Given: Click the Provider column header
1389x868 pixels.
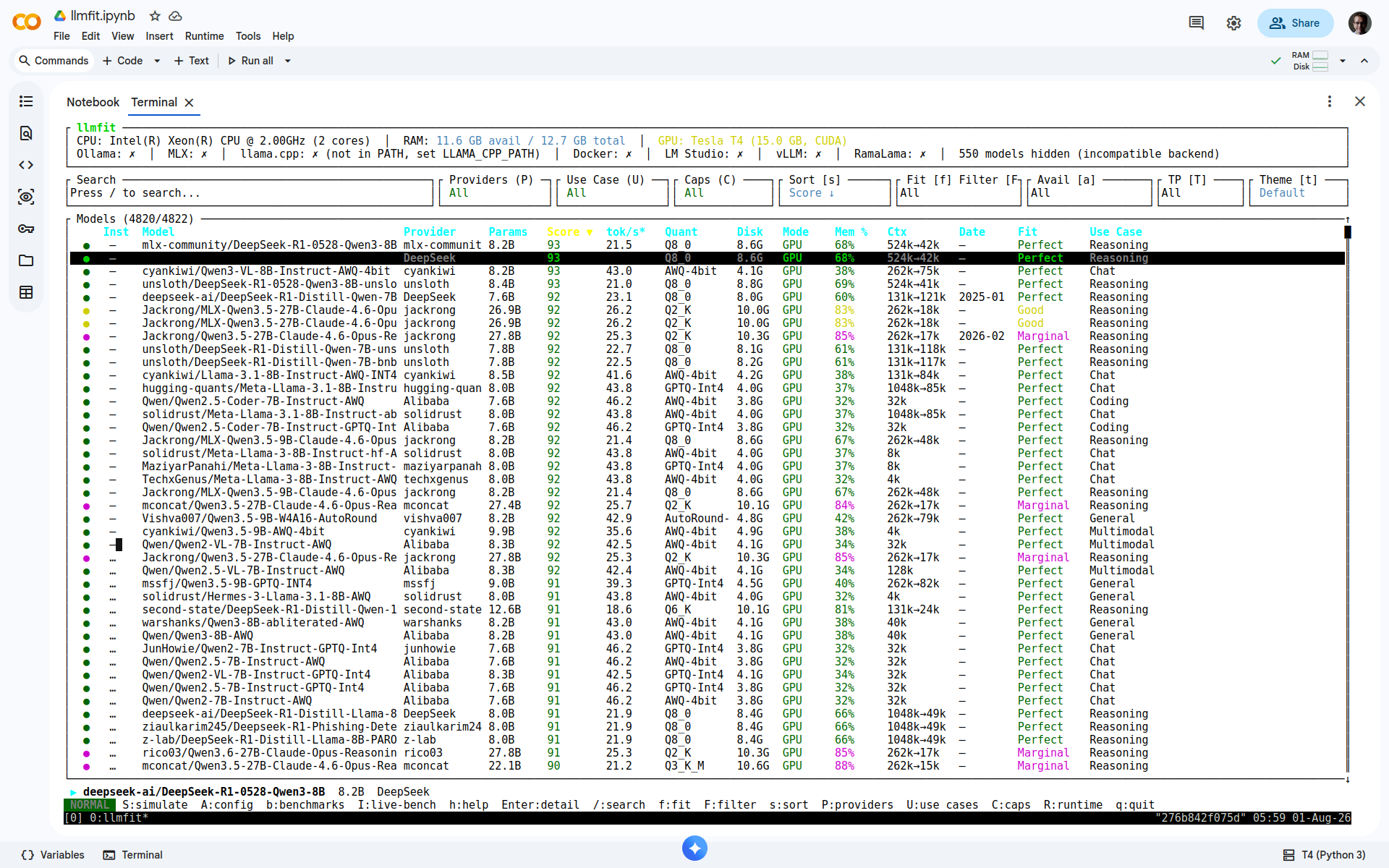Looking at the screenshot, I should (430, 232).
